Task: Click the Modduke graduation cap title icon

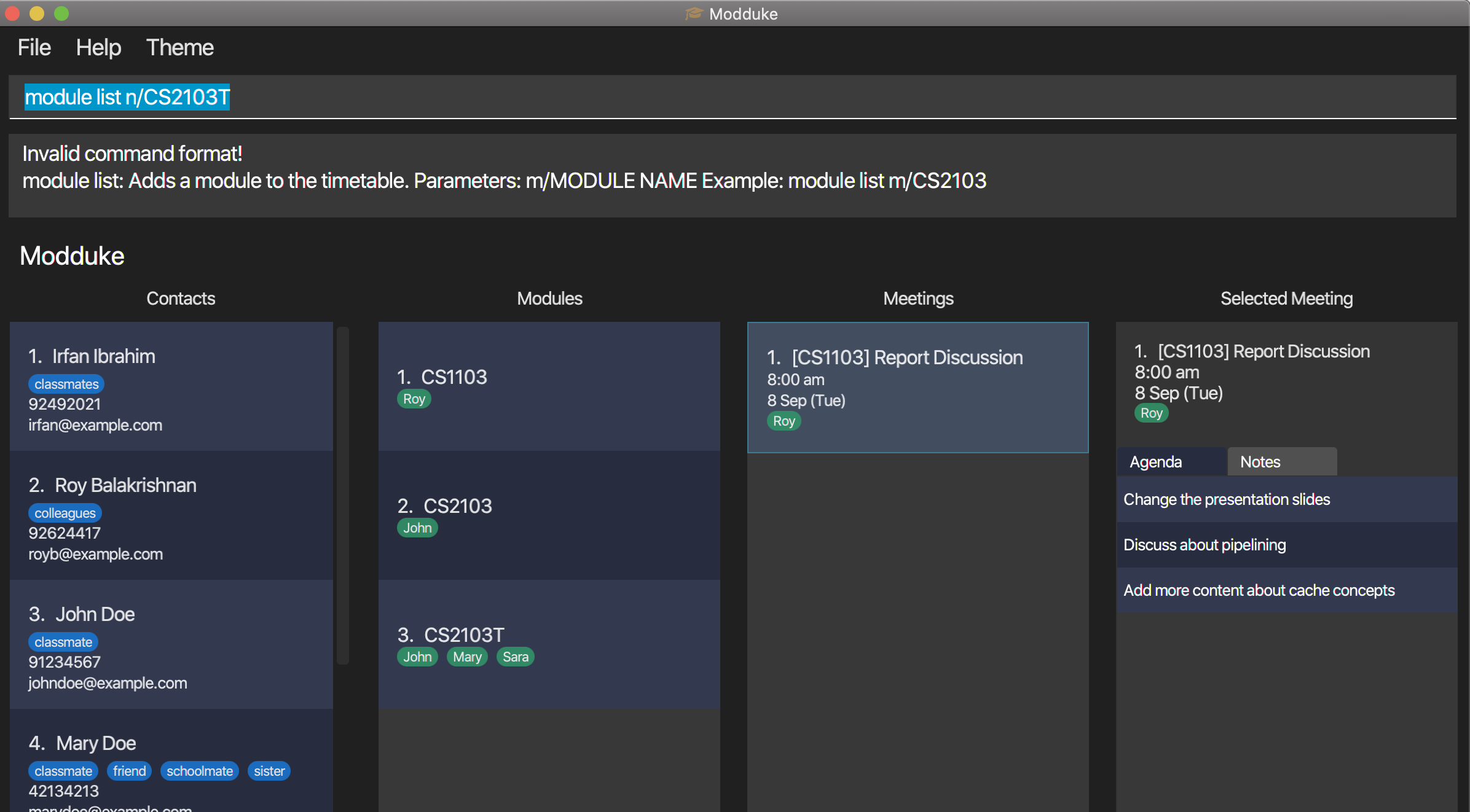Action: (x=694, y=14)
